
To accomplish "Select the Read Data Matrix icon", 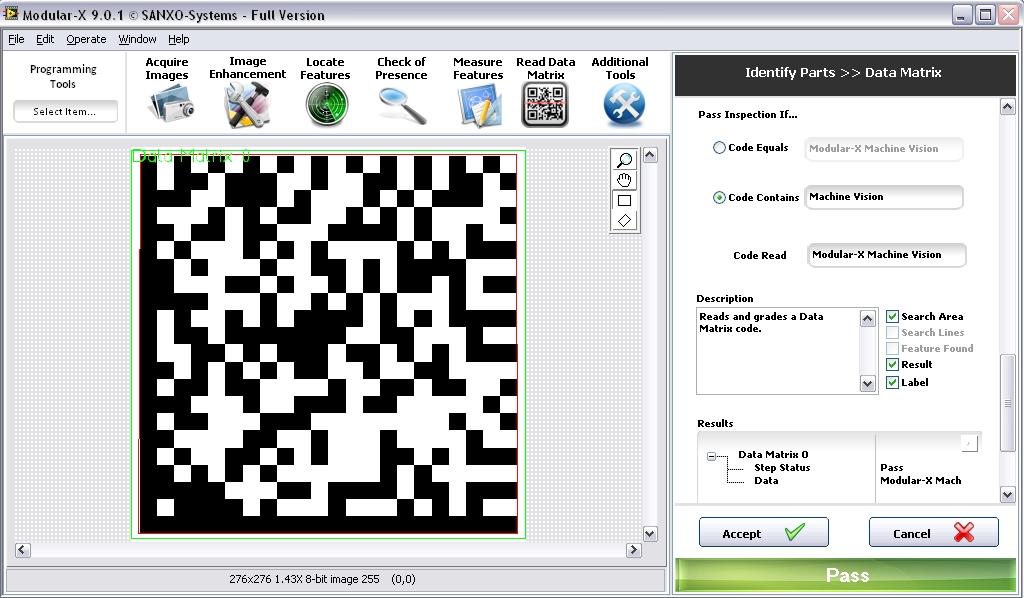I will click(545, 104).
